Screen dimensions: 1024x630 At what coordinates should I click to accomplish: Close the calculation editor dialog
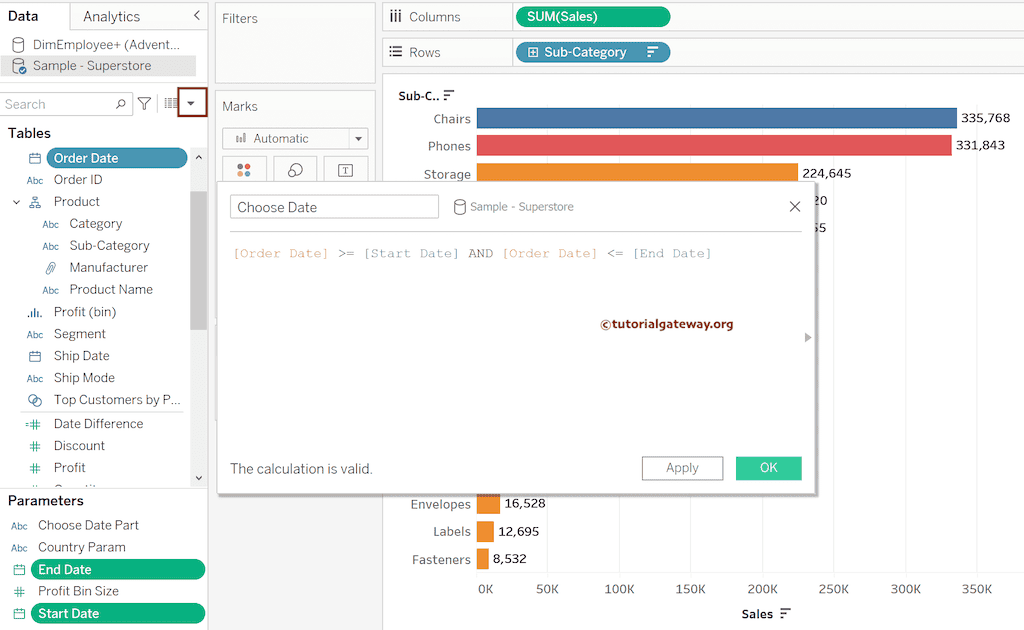[x=795, y=207]
